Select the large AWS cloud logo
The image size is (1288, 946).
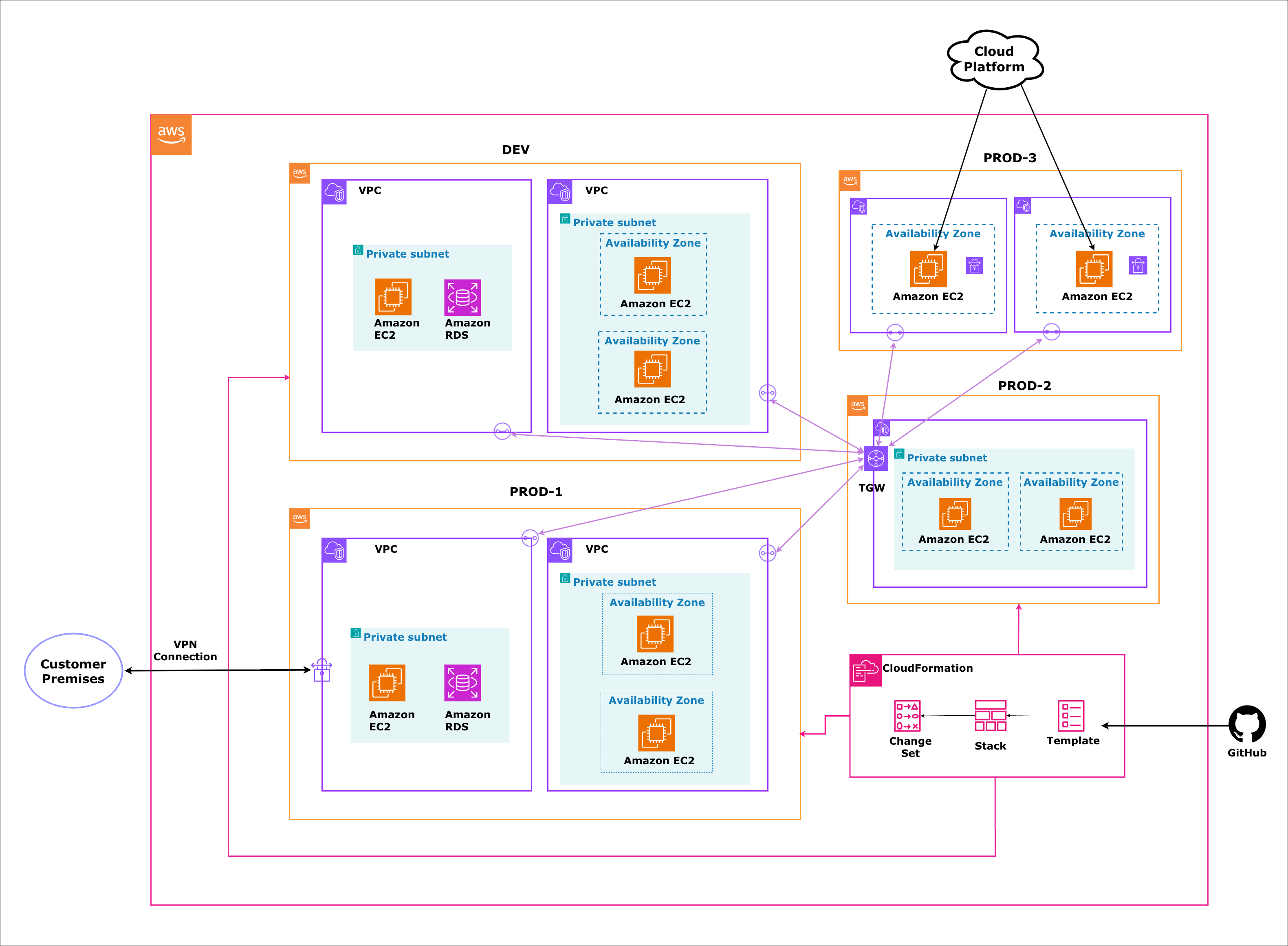tap(171, 135)
